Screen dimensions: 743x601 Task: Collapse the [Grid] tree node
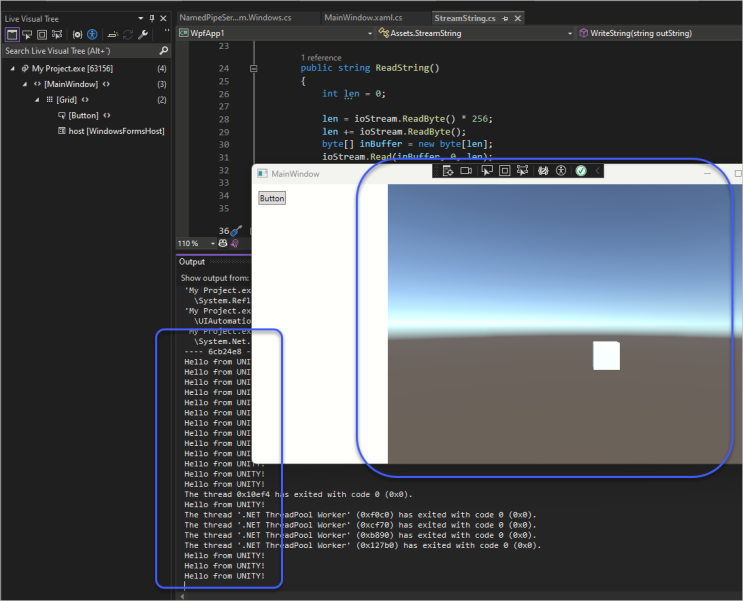click(37, 100)
